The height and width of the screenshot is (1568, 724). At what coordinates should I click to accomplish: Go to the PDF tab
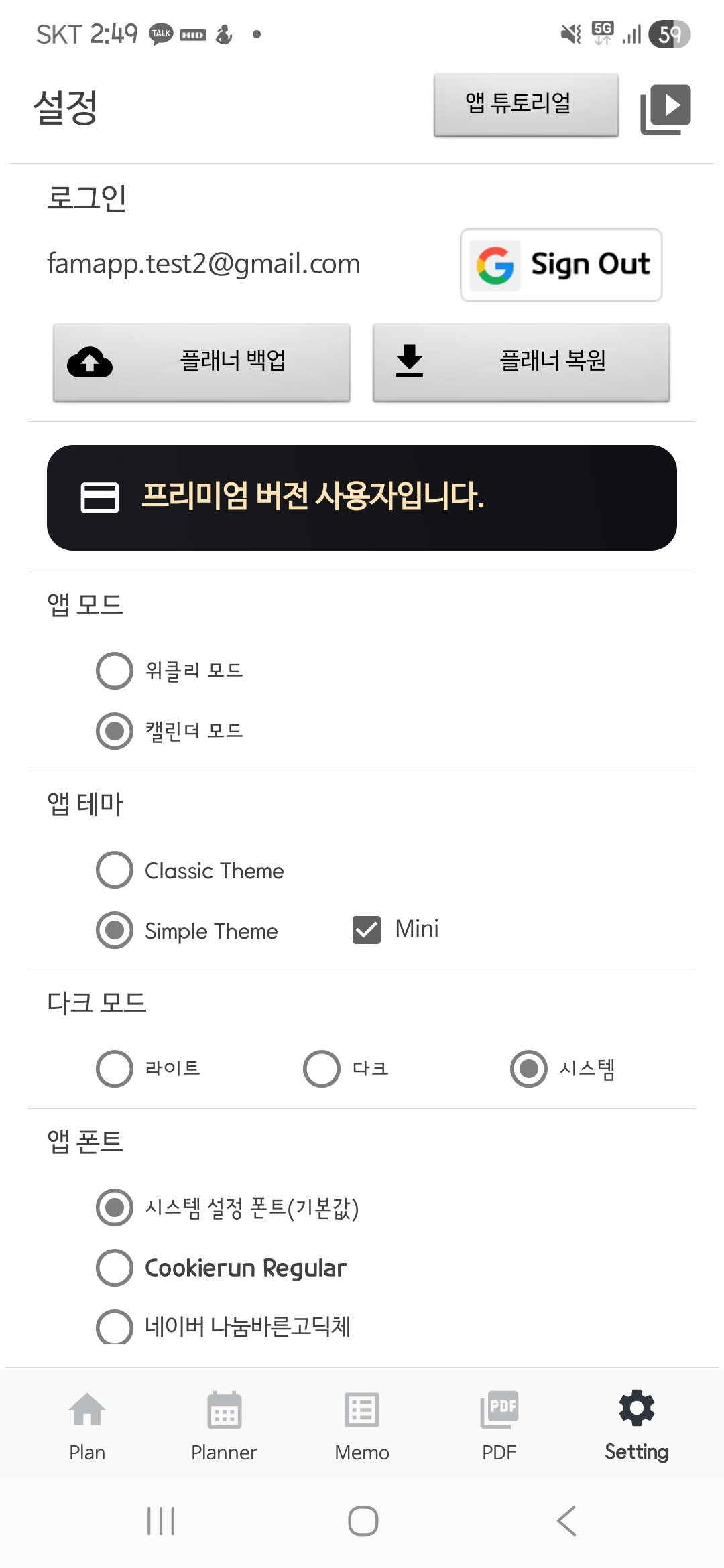499,1425
